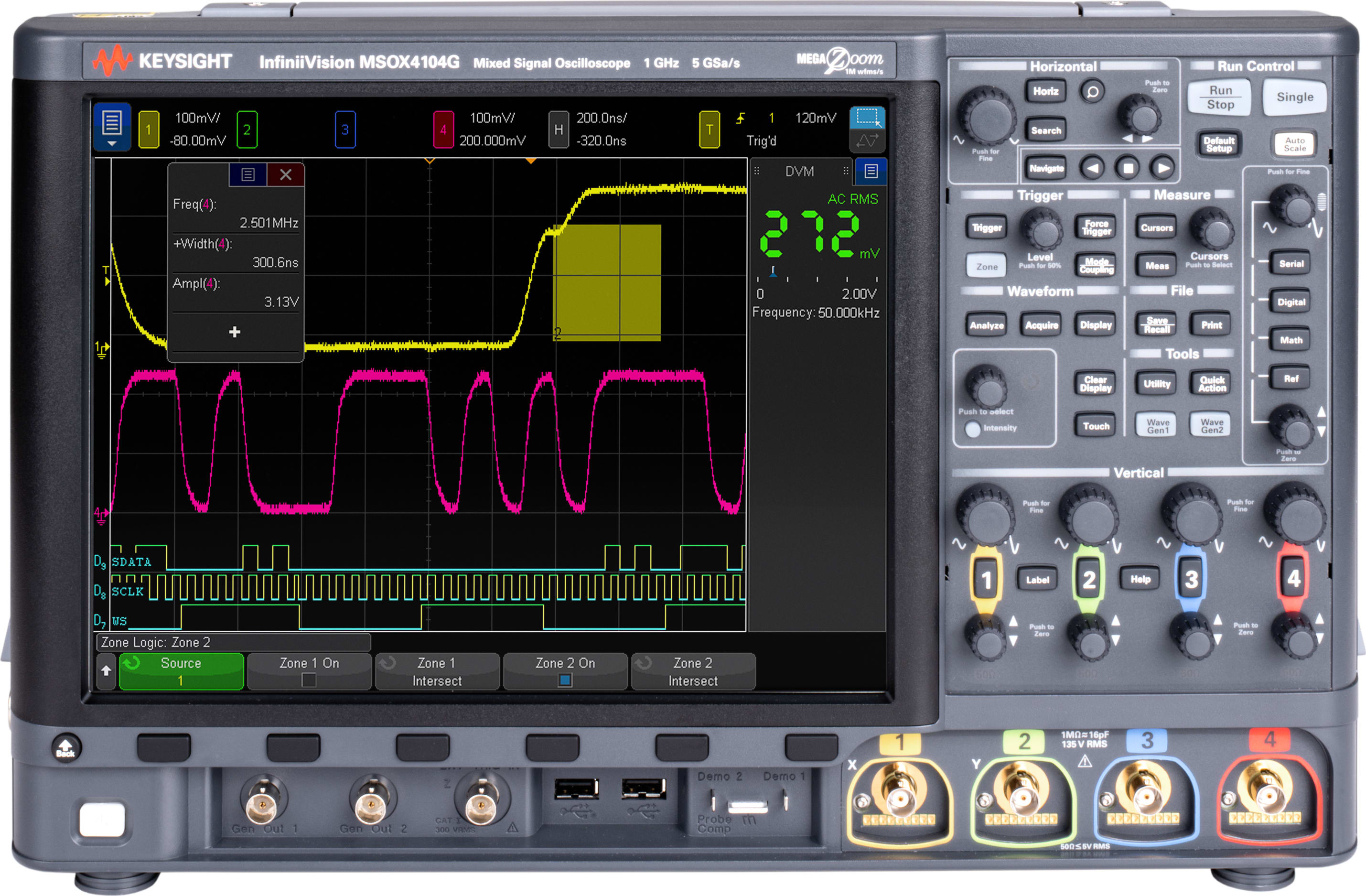The image size is (1366, 896).
Task: Toggle the Zone 2 On checkbox
Action: (565, 680)
